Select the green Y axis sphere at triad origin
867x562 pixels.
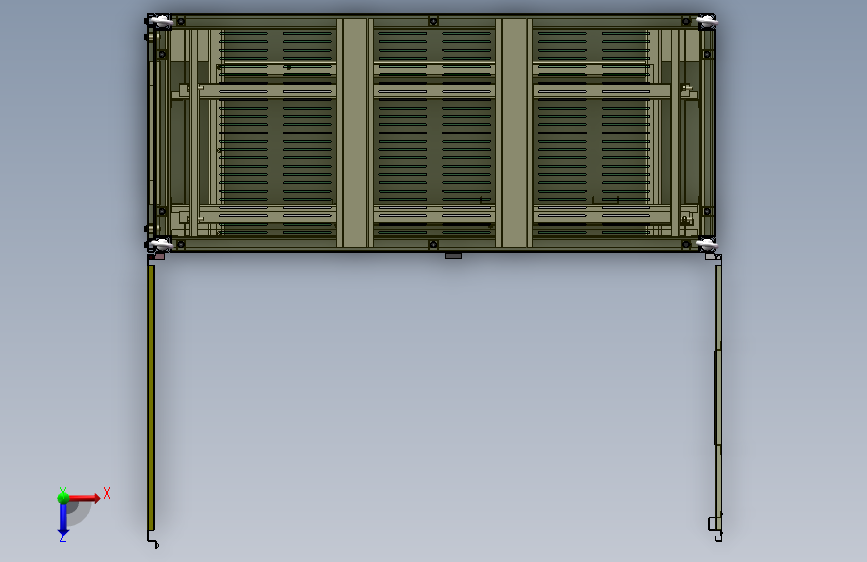[63, 498]
